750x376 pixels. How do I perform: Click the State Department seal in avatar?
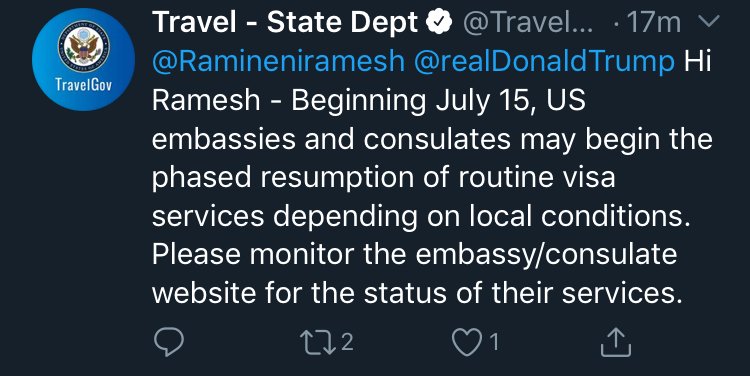[x=83, y=46]
